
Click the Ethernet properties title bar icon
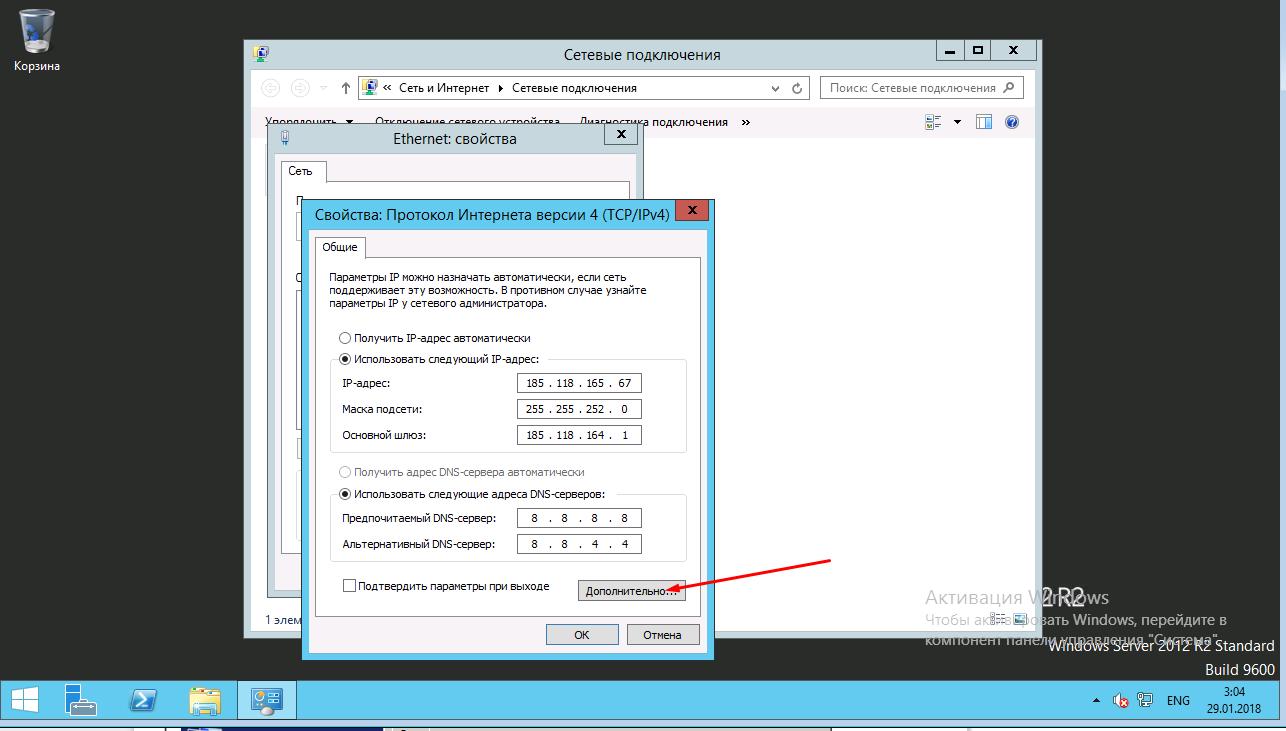coord(285,138)
